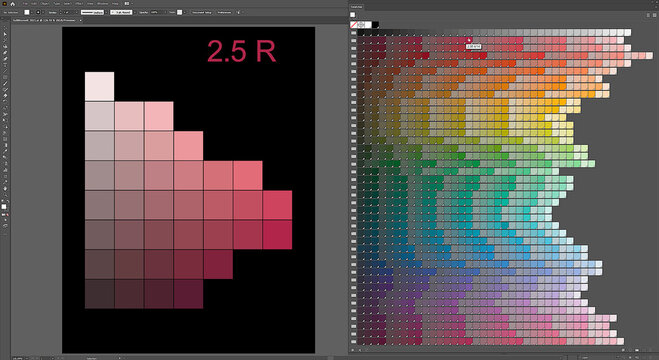Select the None swatch in the Swatches panel

(354, 25)
